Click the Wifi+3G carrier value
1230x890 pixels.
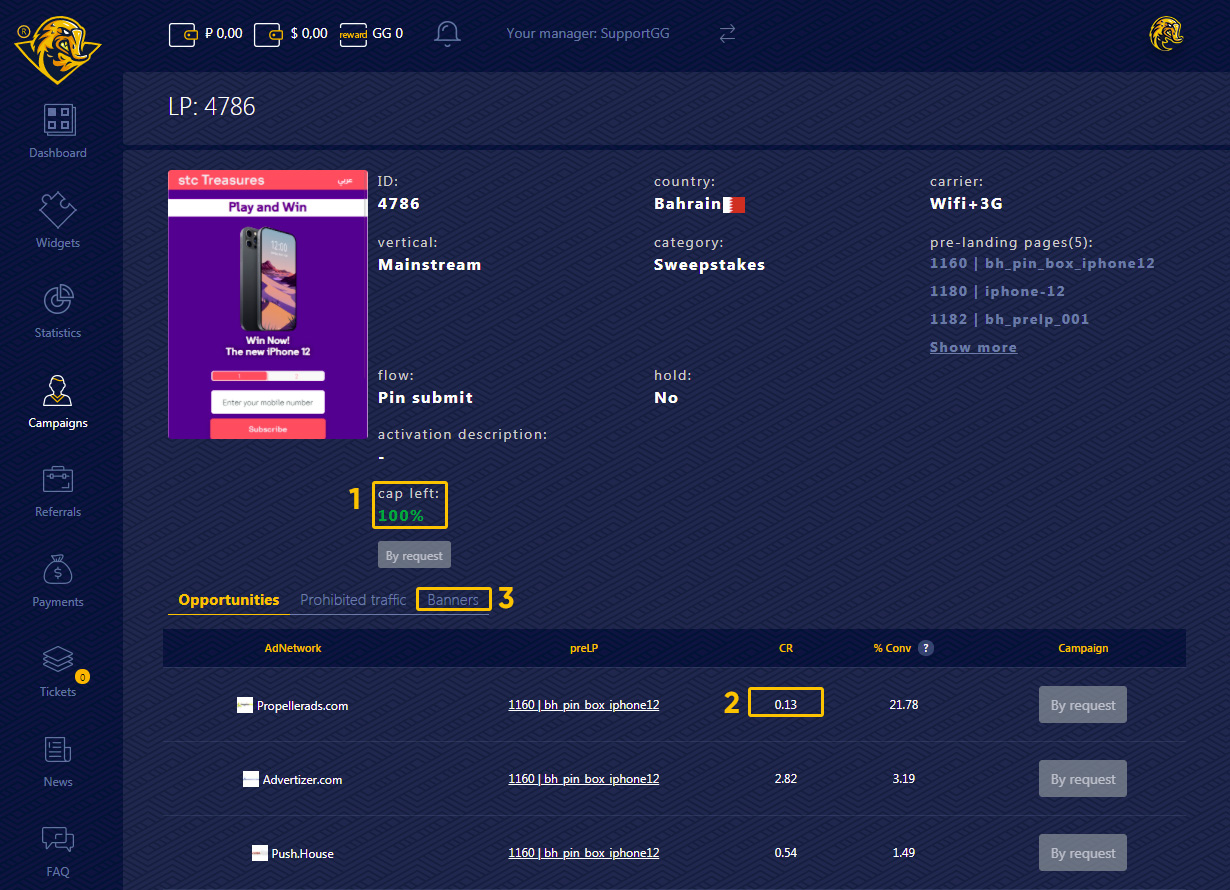(966, 204)
